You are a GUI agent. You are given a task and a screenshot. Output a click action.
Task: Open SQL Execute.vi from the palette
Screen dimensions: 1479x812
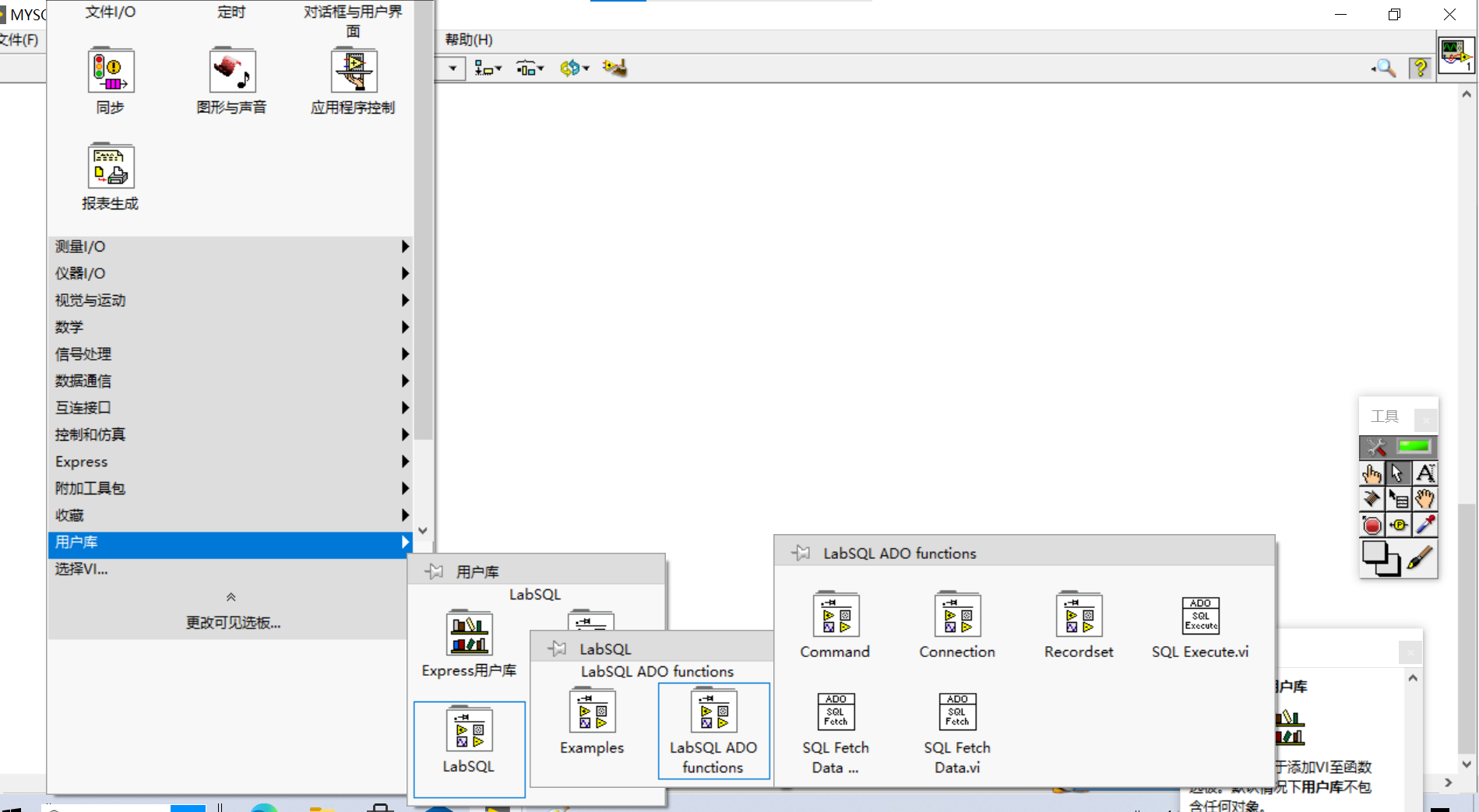pyautogui.click(x=1199, y=615)
